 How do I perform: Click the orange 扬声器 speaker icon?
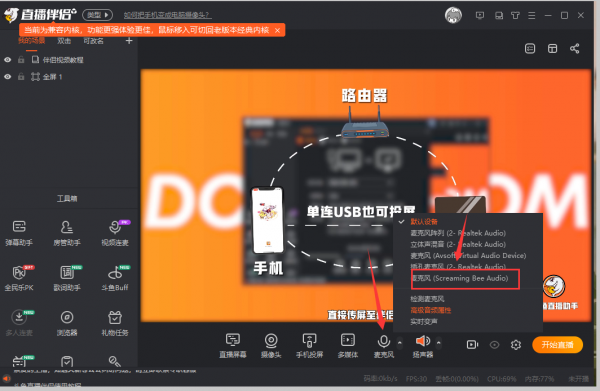coord(422,340)
